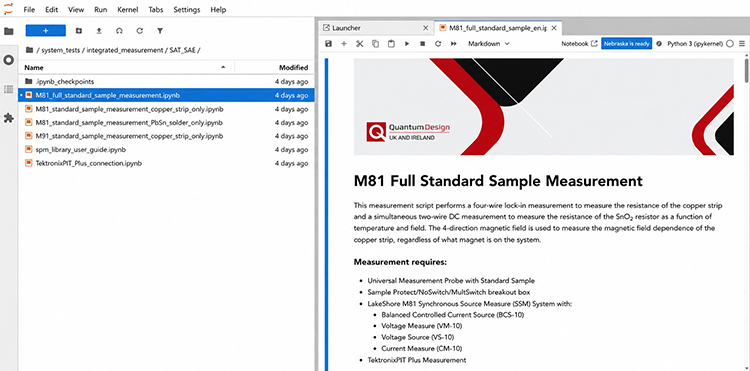The height and width of the screenshot is (371, 750).
Task: Click the notebook vertical scrollbar
Action: coord(746,72)
